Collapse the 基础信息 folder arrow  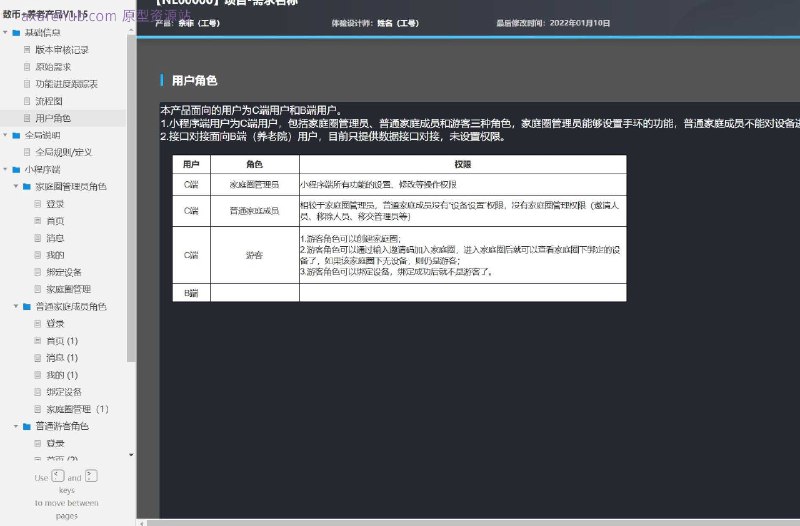pyautogui.click(x=6, y=33)
